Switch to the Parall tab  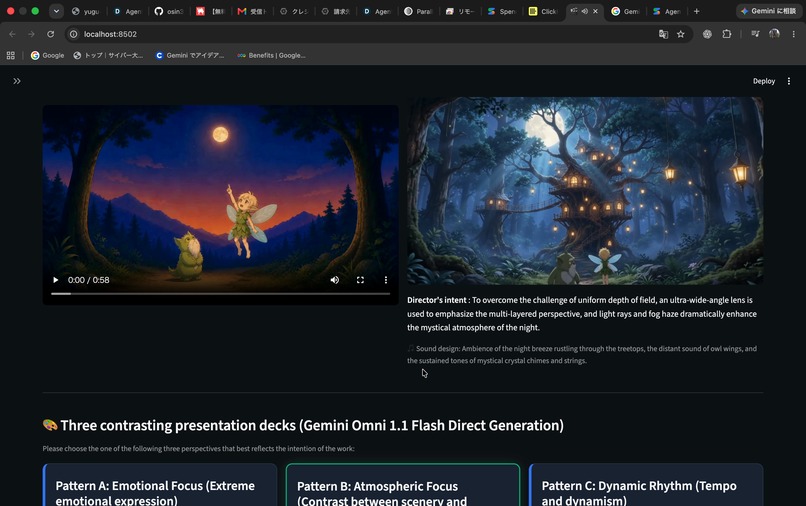418,11
